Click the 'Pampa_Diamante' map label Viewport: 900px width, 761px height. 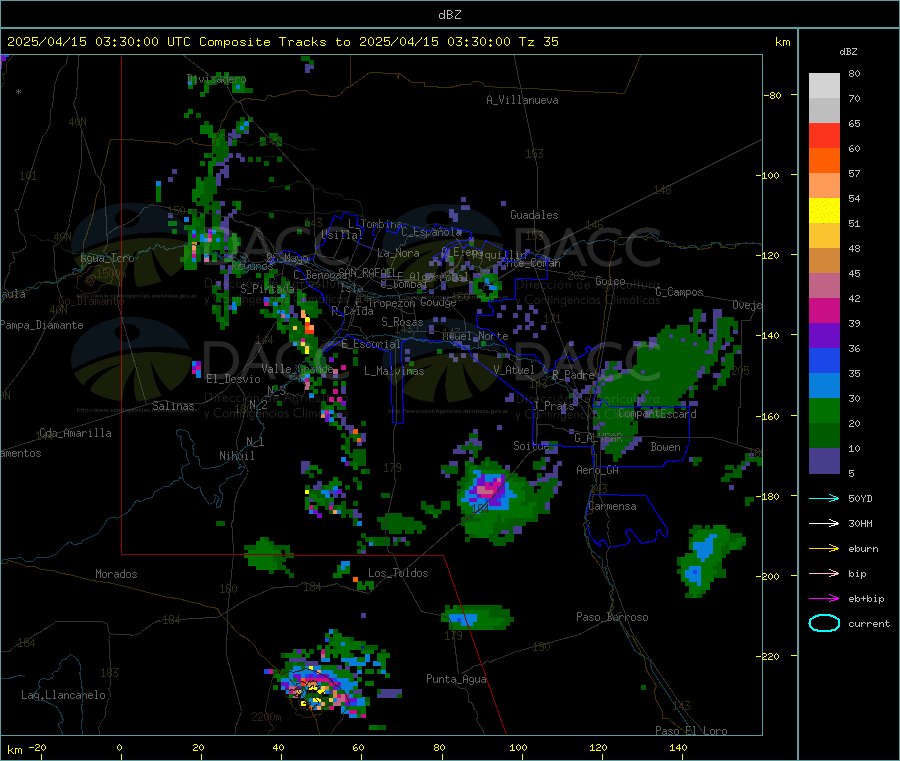click(41, 325)
